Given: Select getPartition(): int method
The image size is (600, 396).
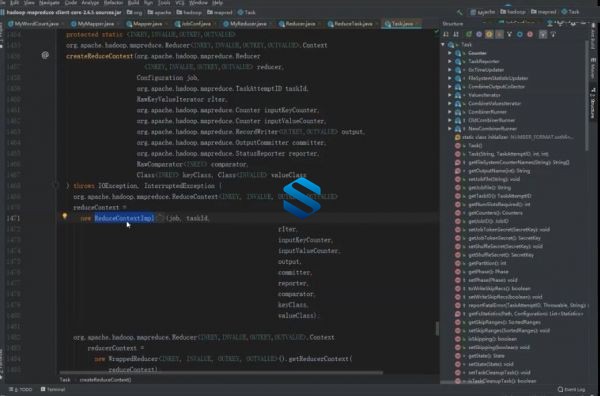Looking at the screenshot, I should (487, 264).
